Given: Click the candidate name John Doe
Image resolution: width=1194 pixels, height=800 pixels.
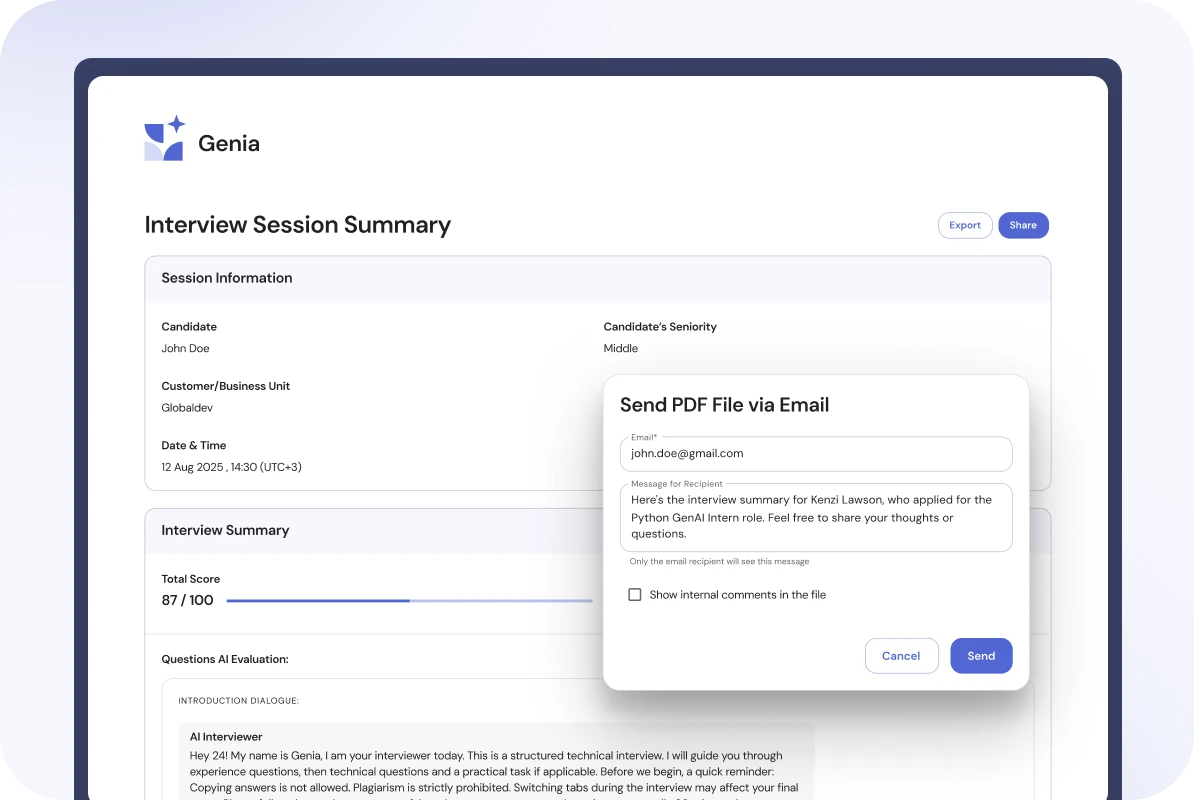Looking at the screenshot, I should click(185, 349).
